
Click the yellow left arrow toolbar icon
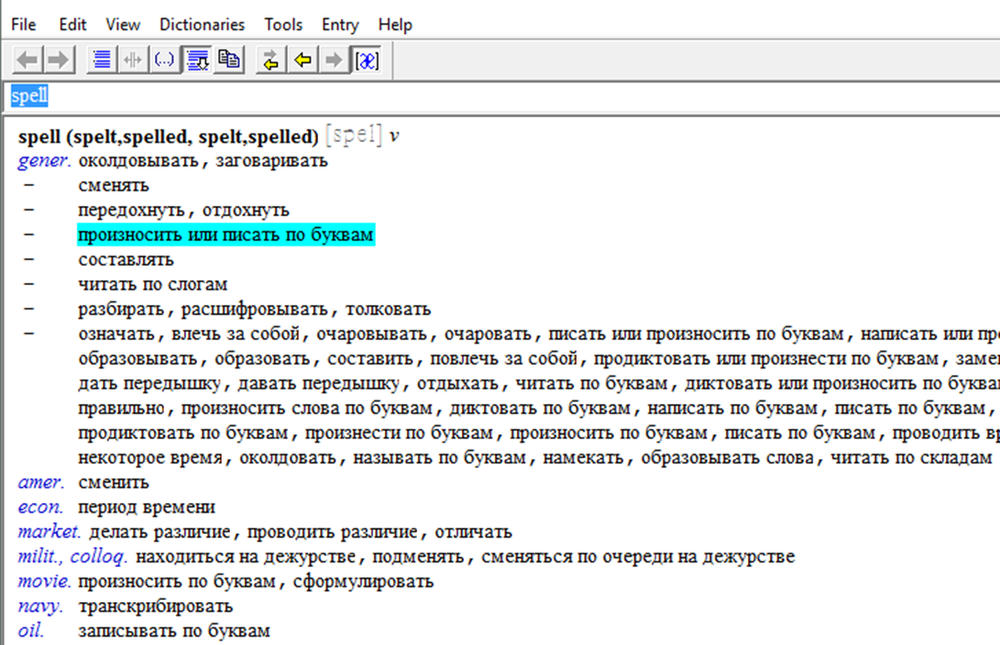[302, 61]
